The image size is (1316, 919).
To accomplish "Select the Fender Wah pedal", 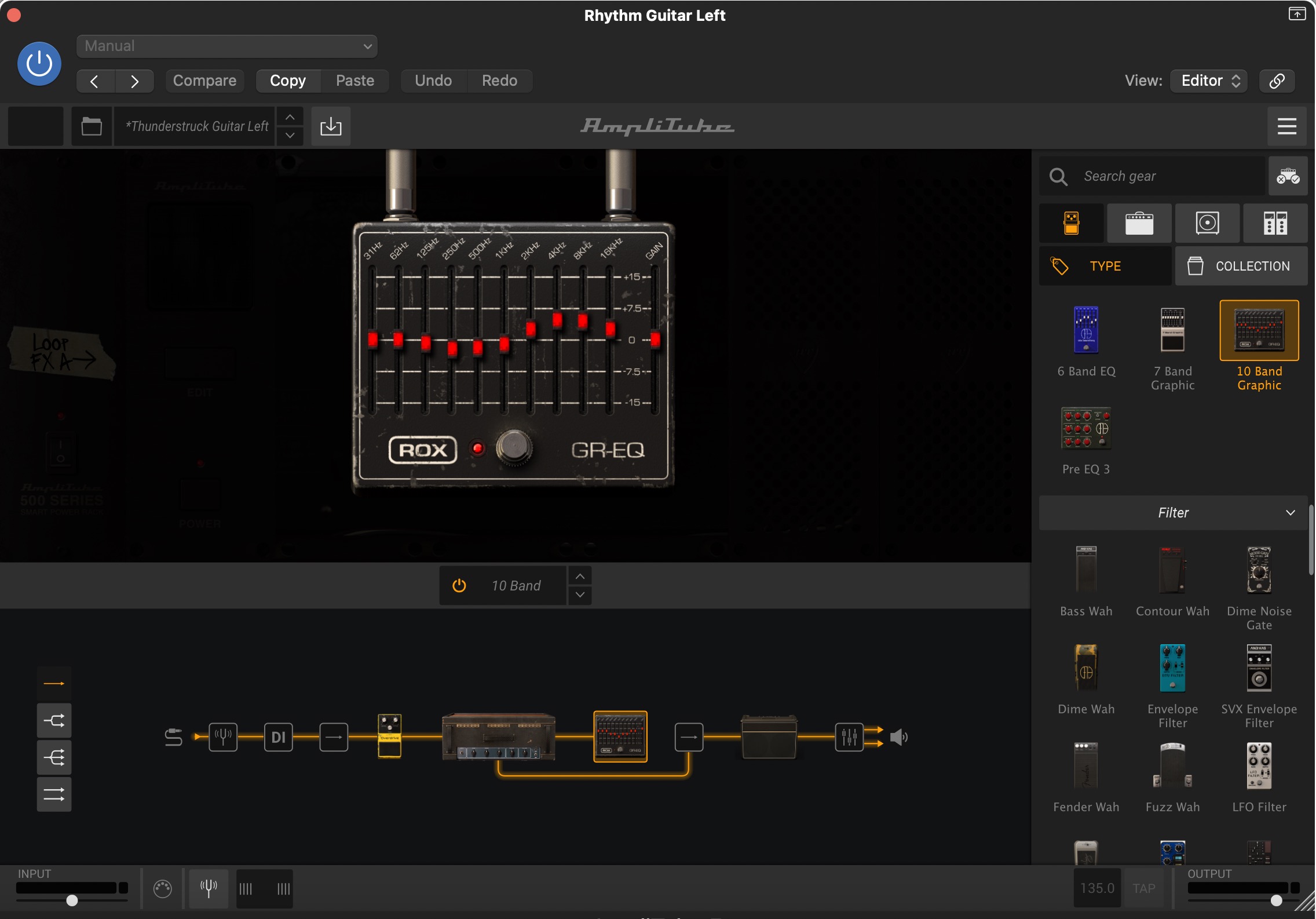I will pyautogui.click(x=1086, y=777).
